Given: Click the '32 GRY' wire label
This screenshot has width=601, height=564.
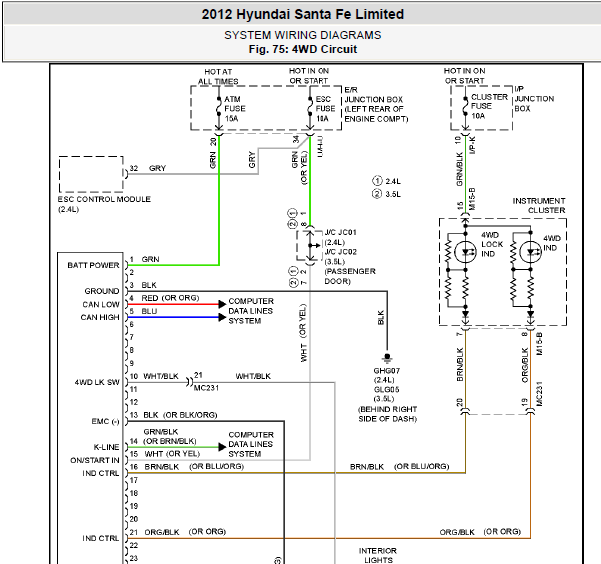Looking at the screenshot, I should 148,168.
